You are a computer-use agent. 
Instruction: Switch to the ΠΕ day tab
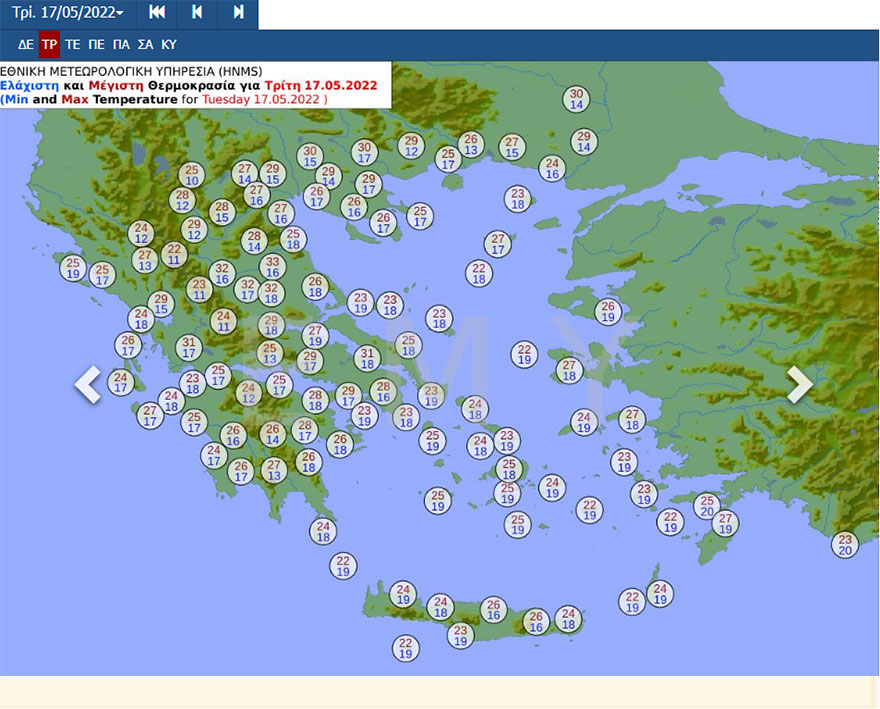[96, 44]
